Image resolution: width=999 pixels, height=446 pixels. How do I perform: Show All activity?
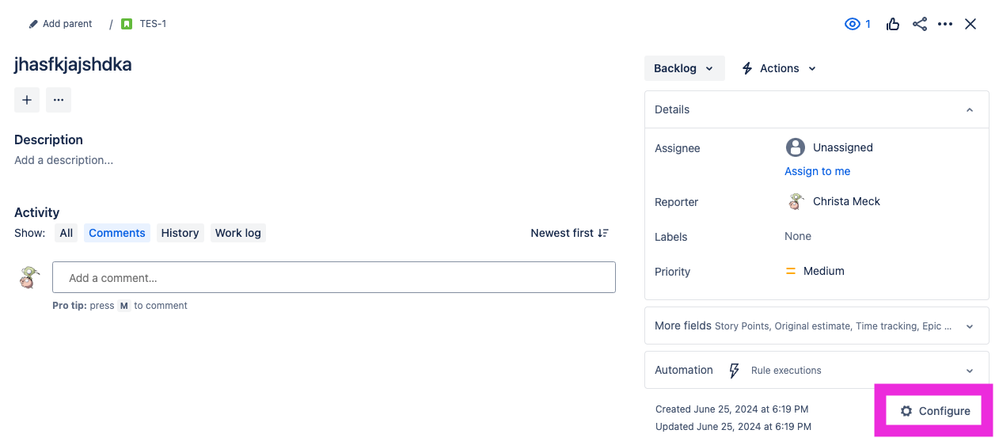pyautogui.click(x=66, y=233)
